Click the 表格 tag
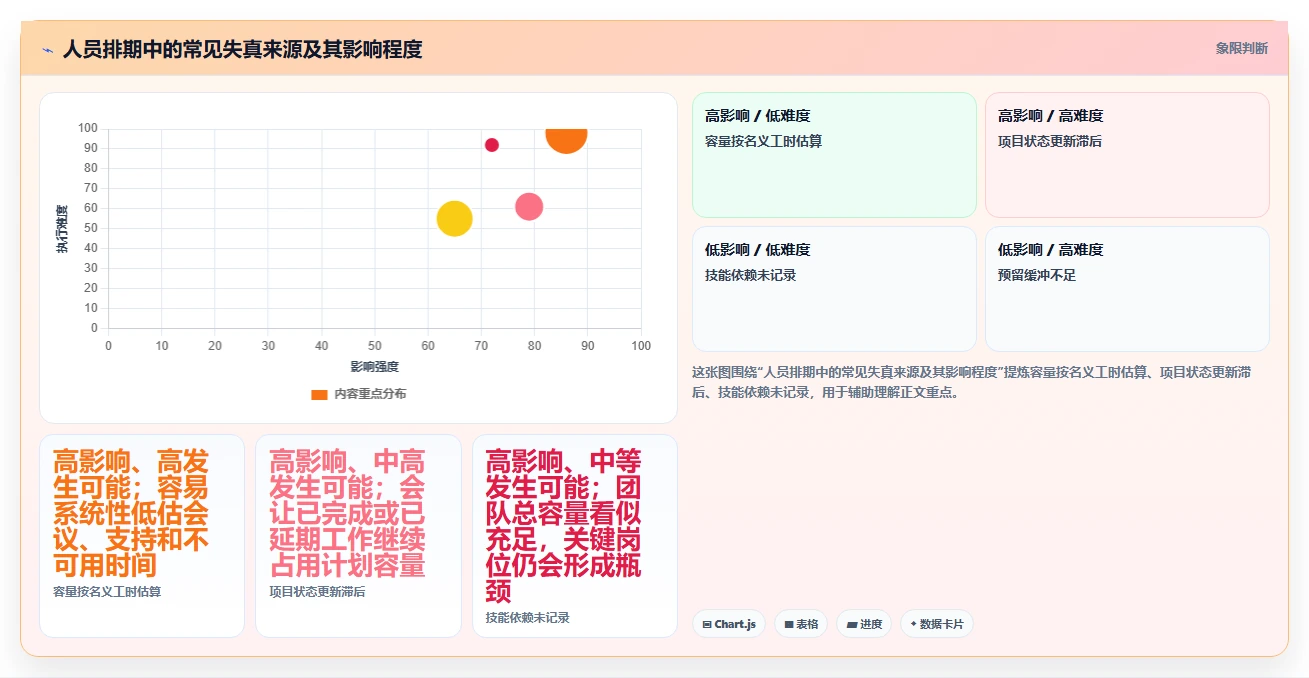 (801, 624)
